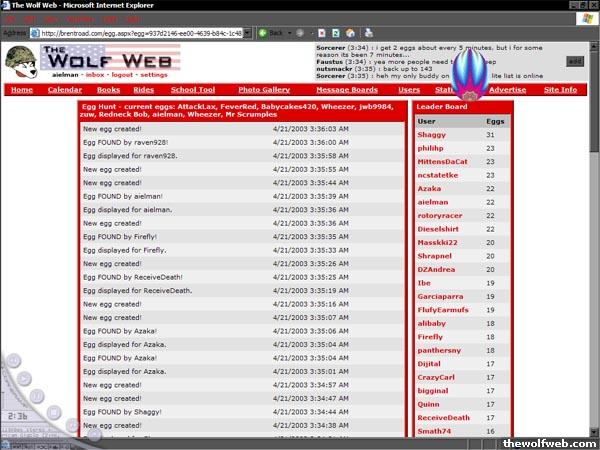Open the Back button history dropdown arrow
Image resolution: width=600 pixels, height=450 pixels.
291,32
